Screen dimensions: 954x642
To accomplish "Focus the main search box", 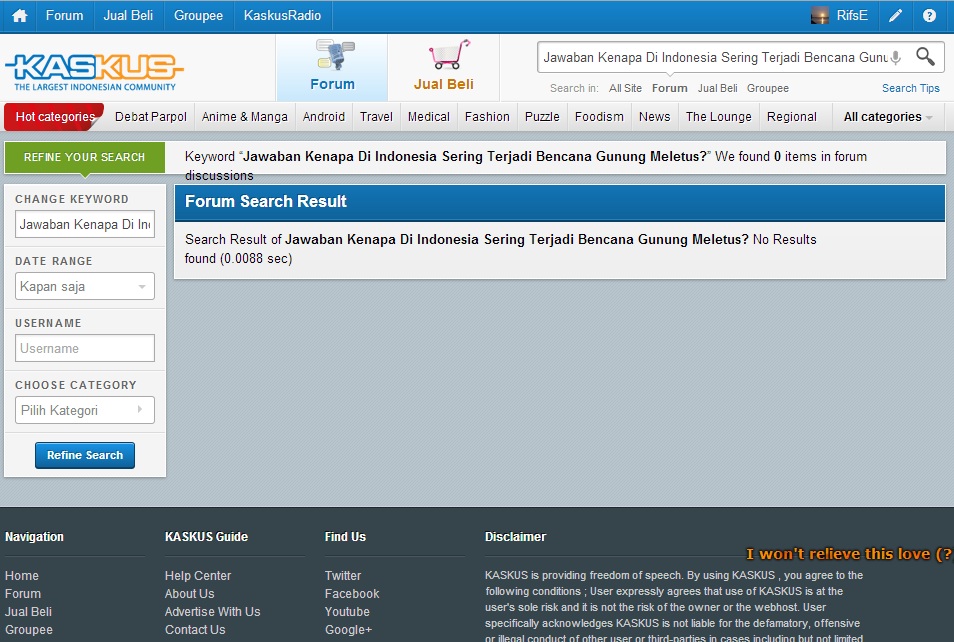I will [x=715, y=58].
